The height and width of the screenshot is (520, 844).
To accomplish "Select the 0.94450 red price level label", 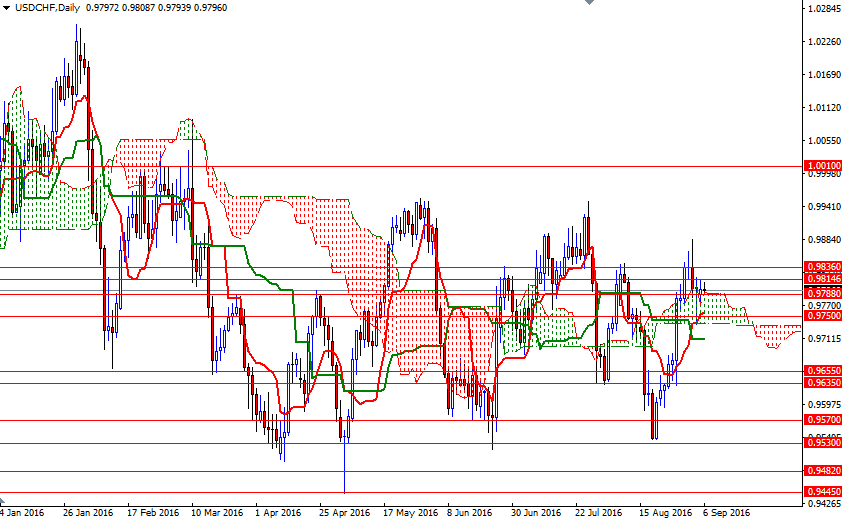I will click(x=823, y=492).
